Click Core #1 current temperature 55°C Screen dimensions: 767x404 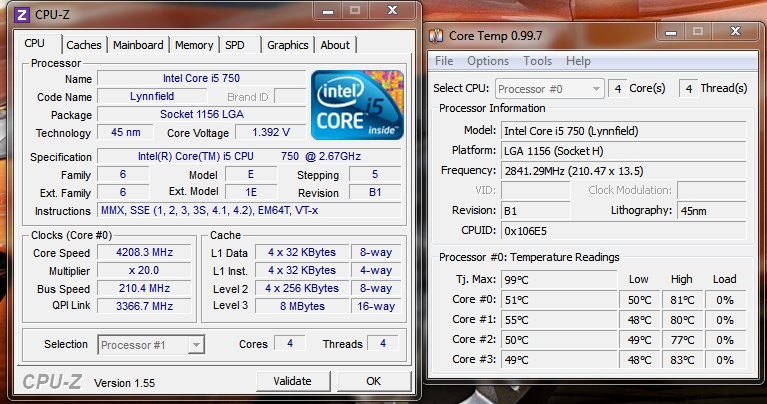[x=559, y=320]
